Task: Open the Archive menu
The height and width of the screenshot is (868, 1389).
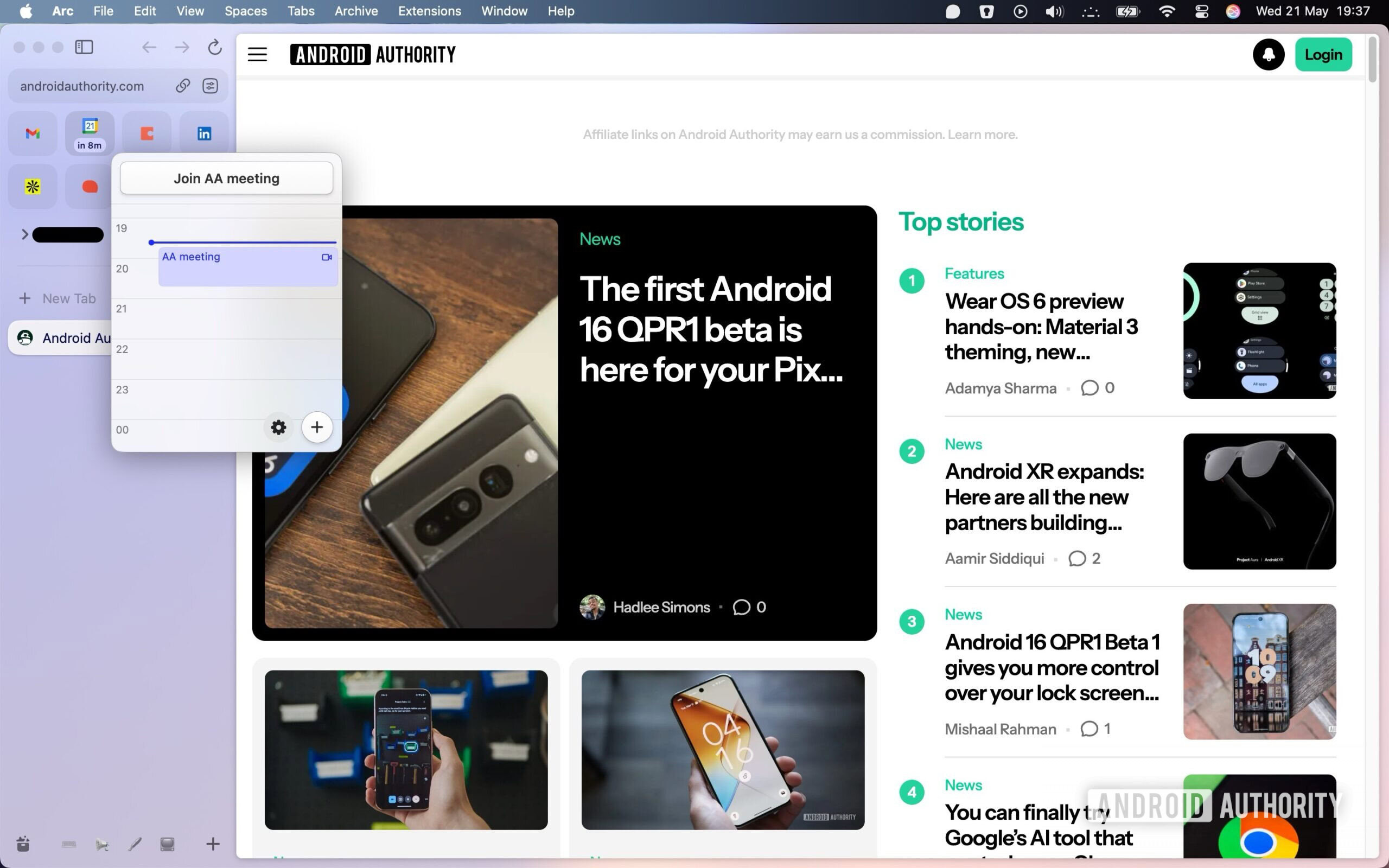Action: (356, 11)
